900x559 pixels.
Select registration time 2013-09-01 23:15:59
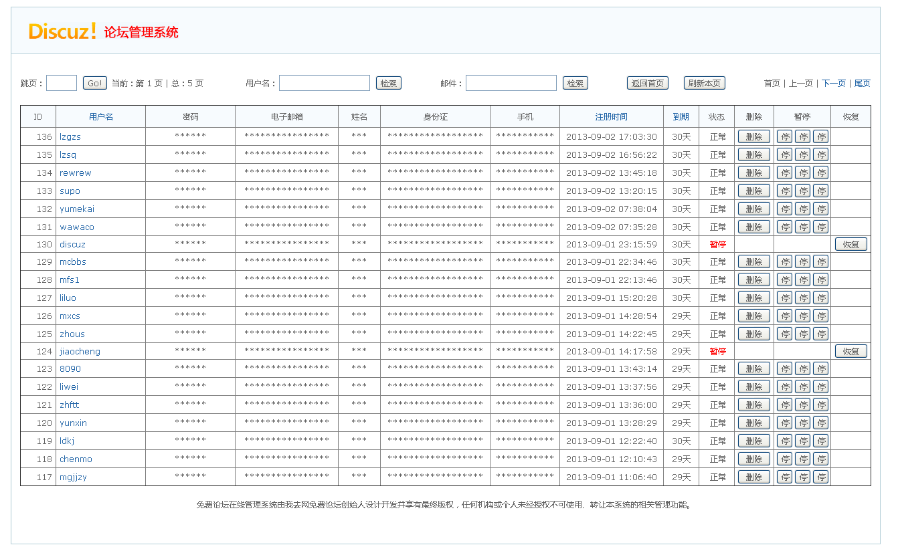click(x=611, y=244)
